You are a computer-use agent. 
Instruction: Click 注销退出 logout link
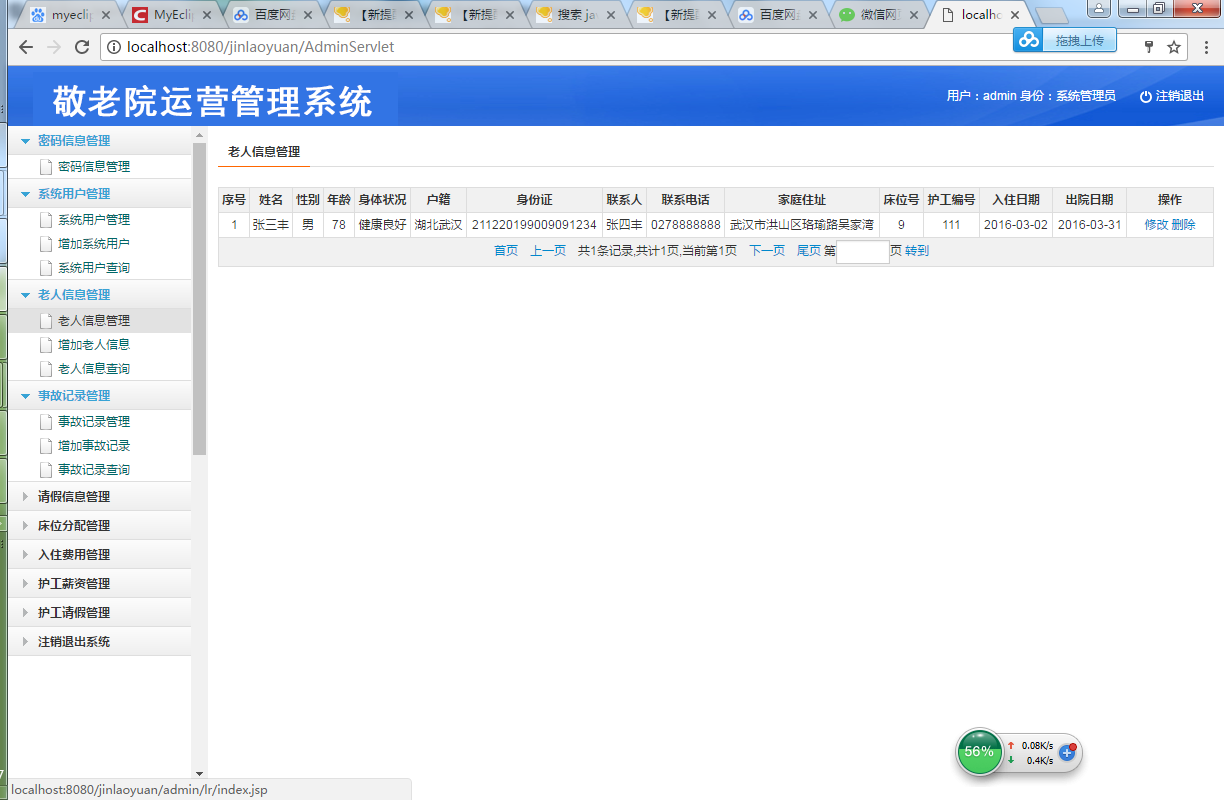1180,96
